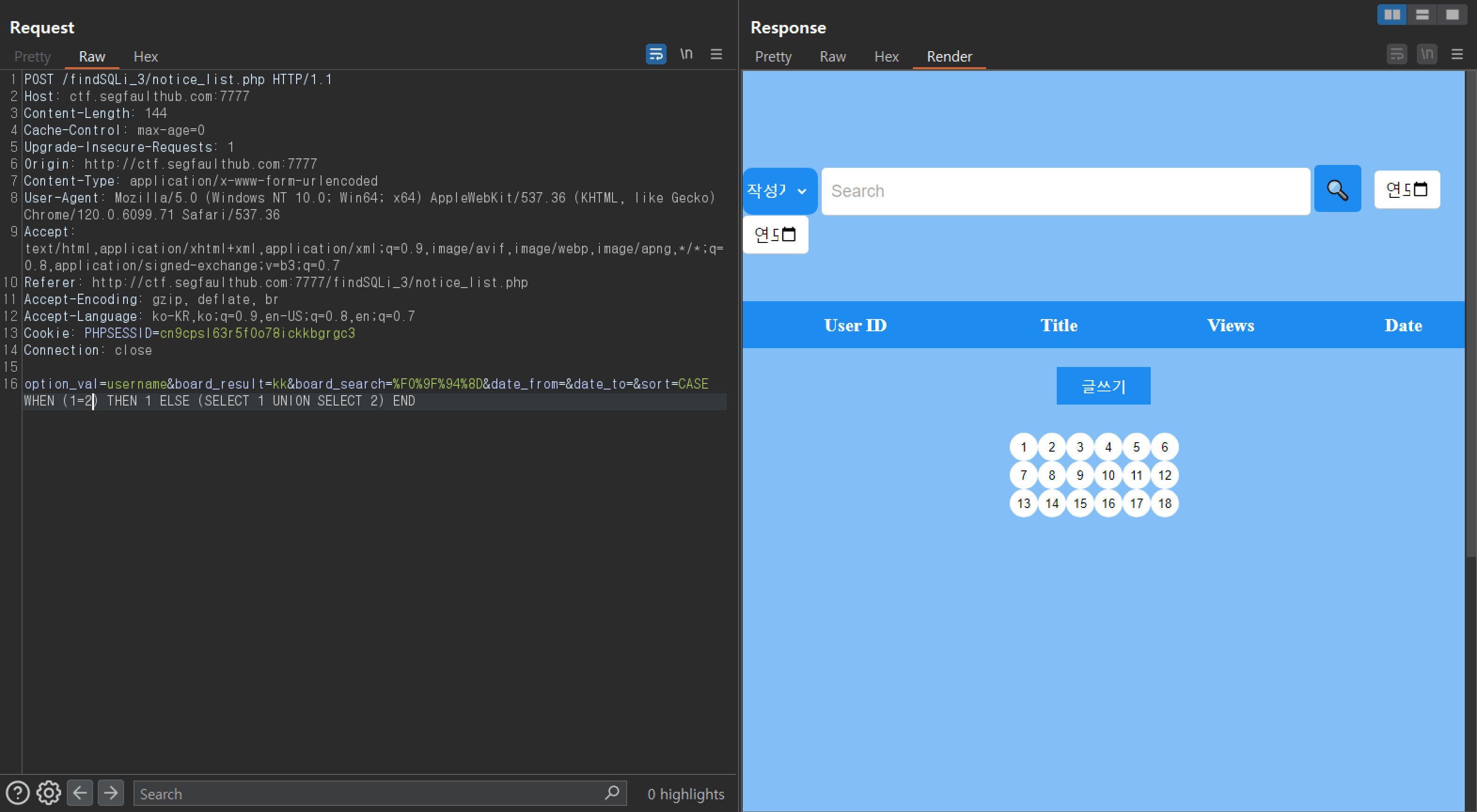The height and width of the screenshot is (812, 1477).
Task: Open search settings gear icon
Action: tap(49, 793)
